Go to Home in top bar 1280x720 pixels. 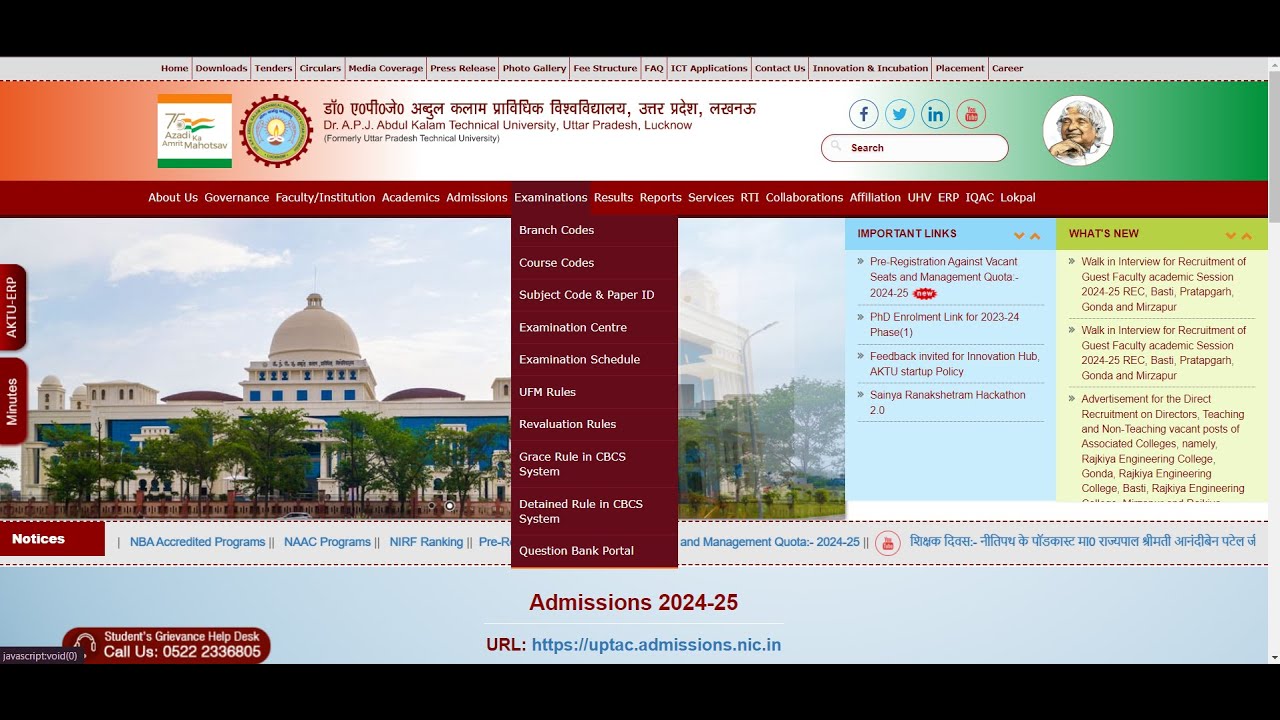pyautogui.click(x=175, y=68)
